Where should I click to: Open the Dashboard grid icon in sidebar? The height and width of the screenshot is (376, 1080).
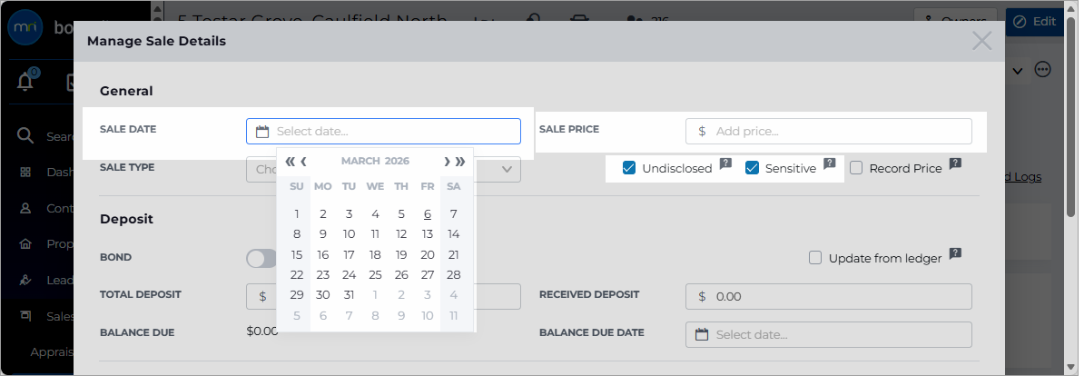click(x=25, y=172)
